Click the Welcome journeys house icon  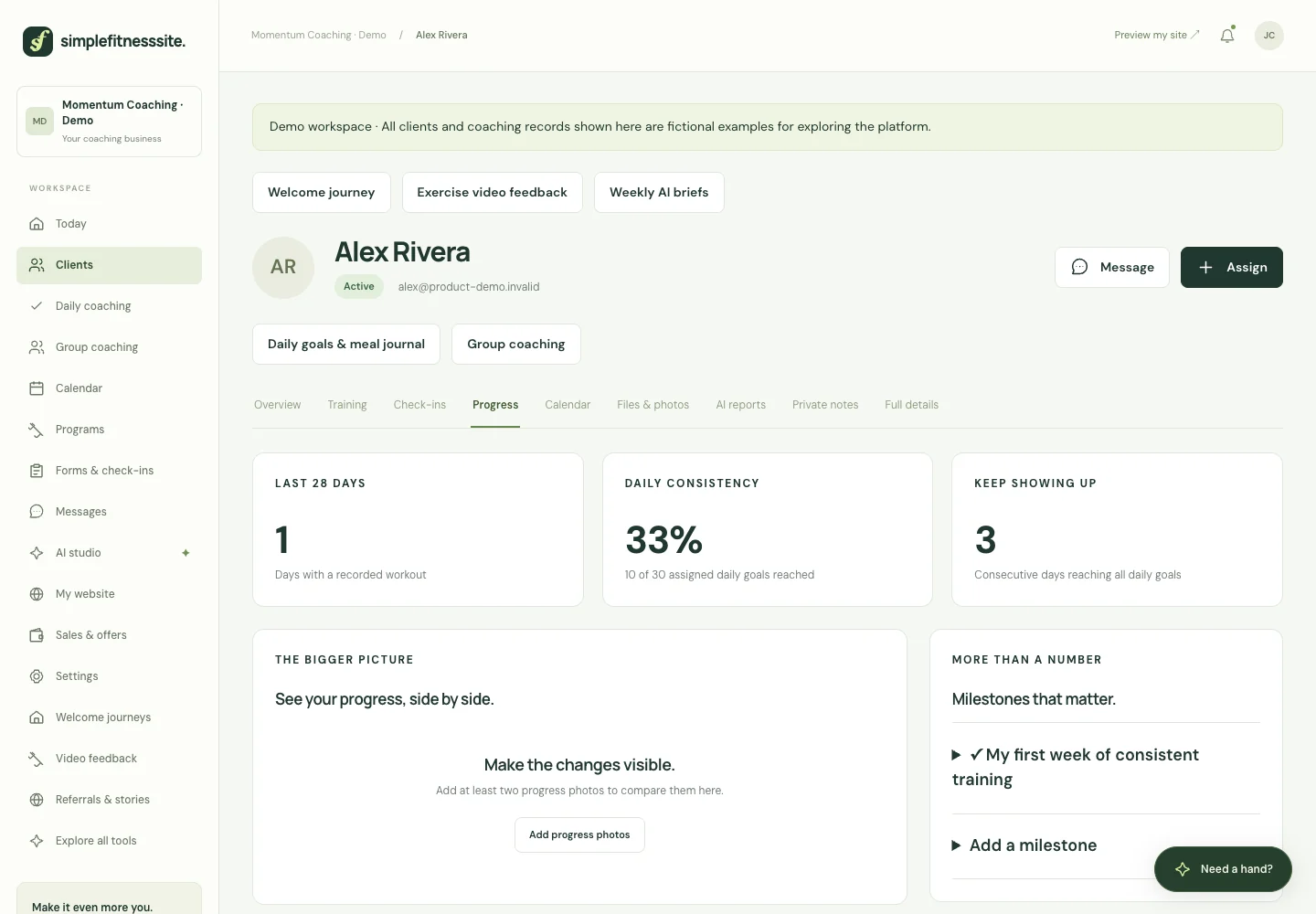click(37, 717)
